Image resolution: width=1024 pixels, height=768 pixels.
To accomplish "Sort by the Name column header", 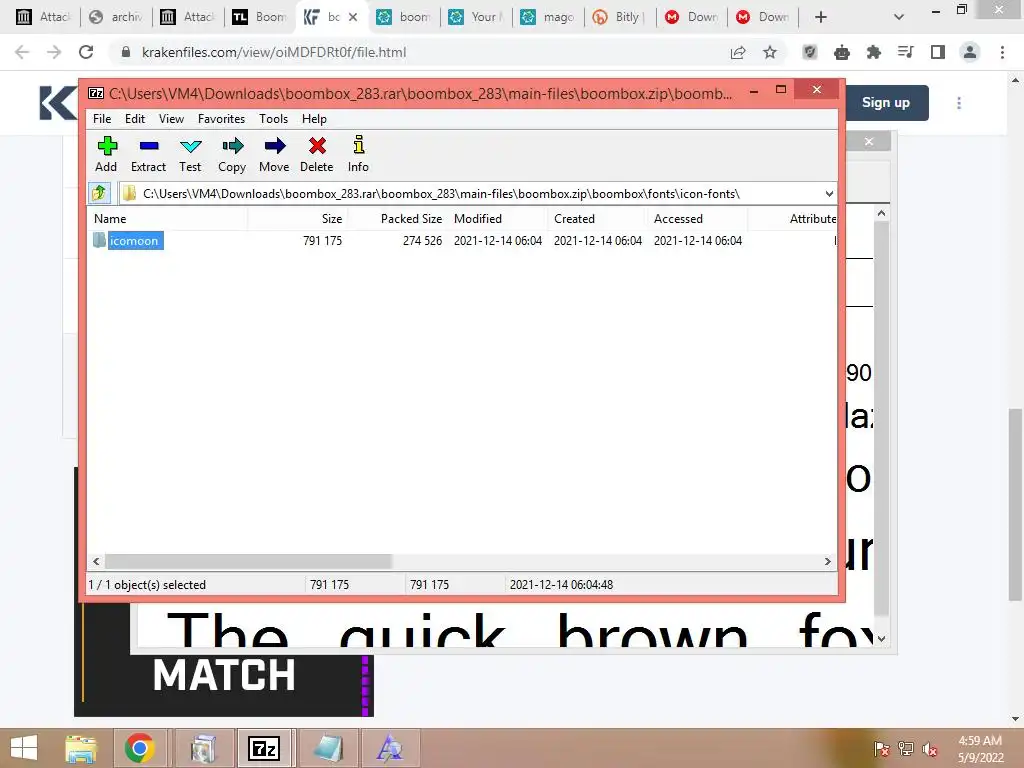I will pos(168,219).
